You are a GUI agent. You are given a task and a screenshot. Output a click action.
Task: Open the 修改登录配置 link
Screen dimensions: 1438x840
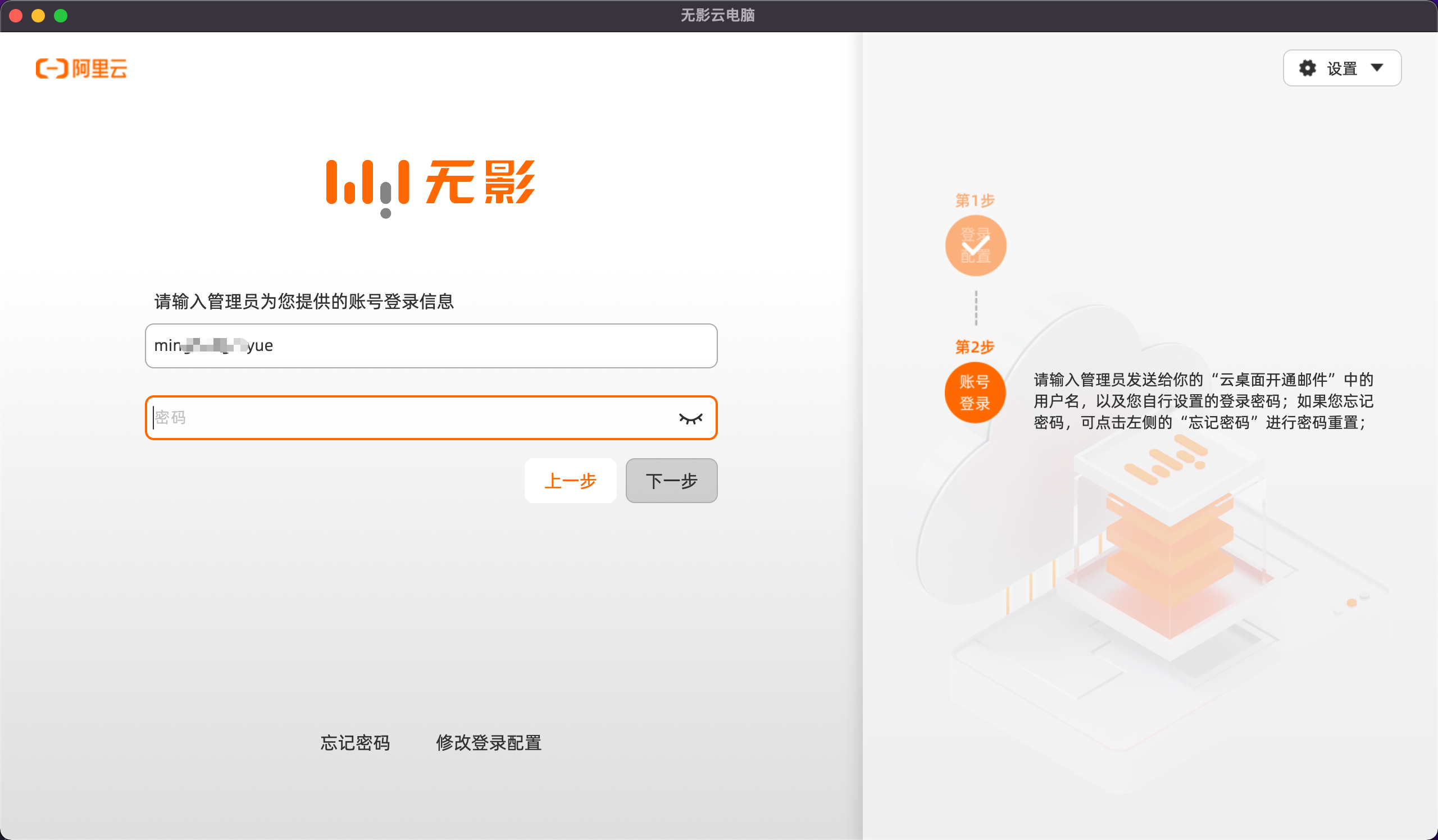489,742
